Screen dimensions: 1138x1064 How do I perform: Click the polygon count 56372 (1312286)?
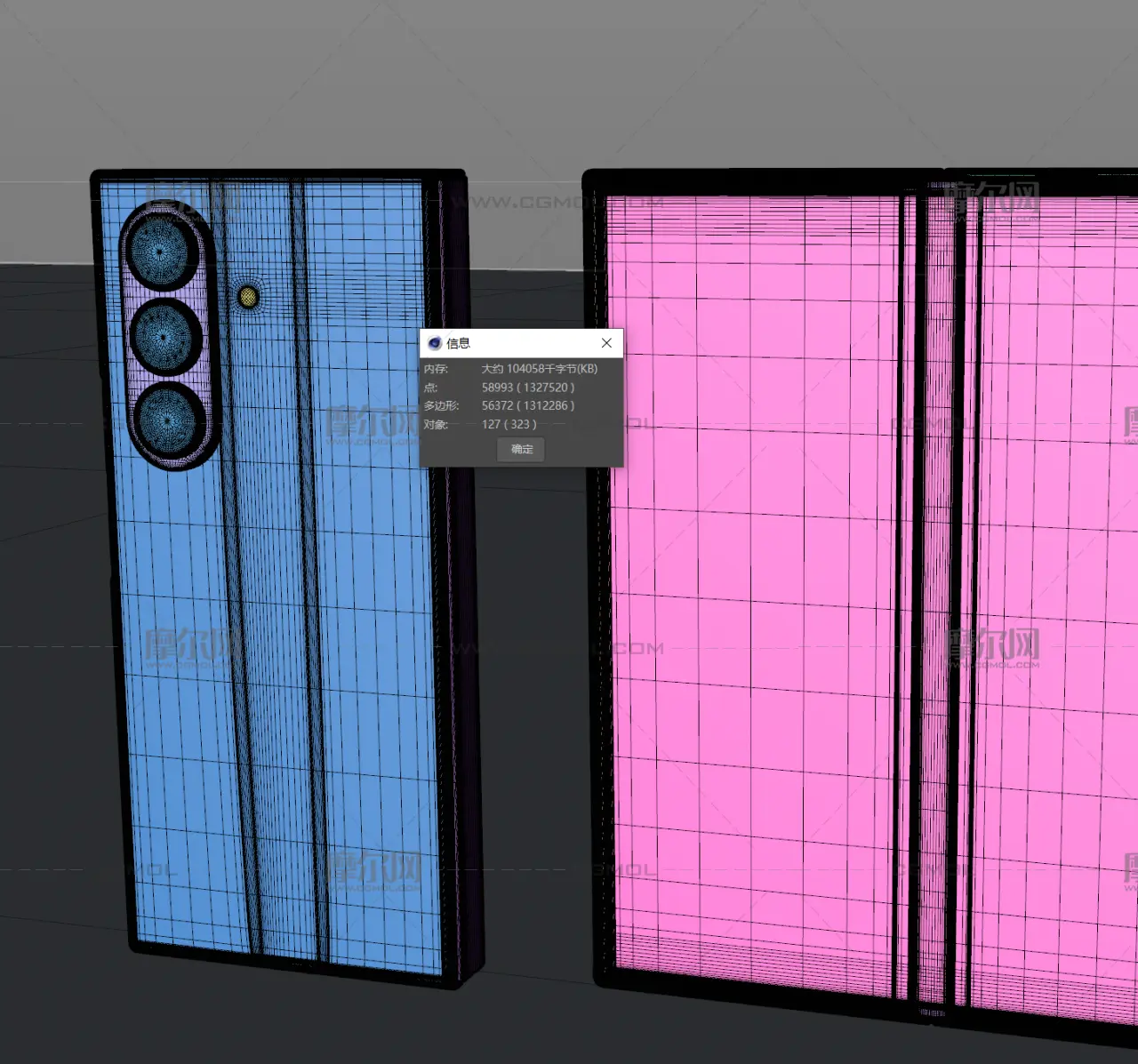pos(528,405)
